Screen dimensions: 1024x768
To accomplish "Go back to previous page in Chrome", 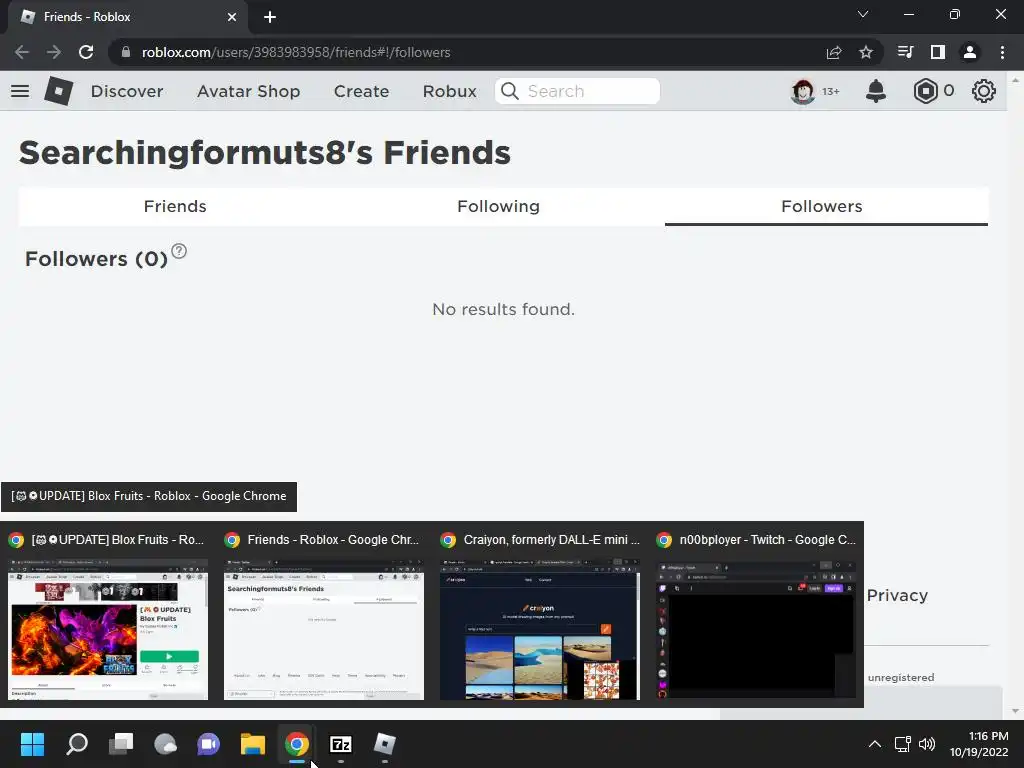I will (22, 52).
